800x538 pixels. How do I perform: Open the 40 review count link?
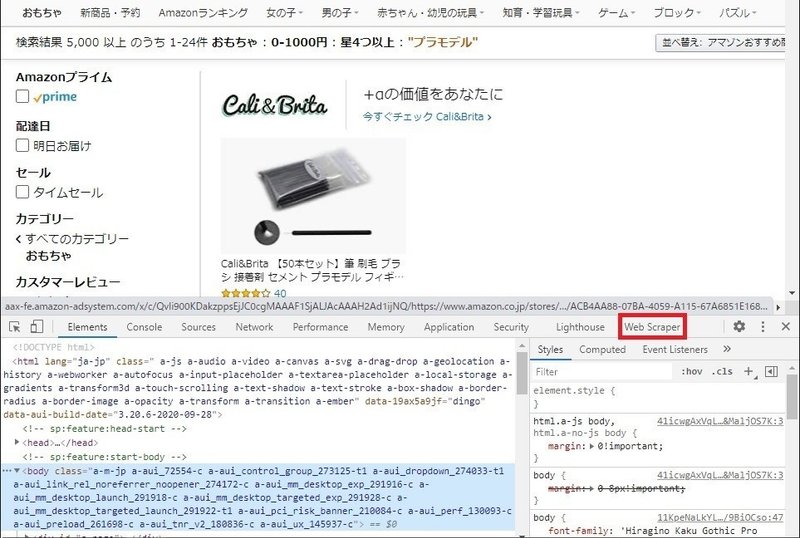click(280, 293)
